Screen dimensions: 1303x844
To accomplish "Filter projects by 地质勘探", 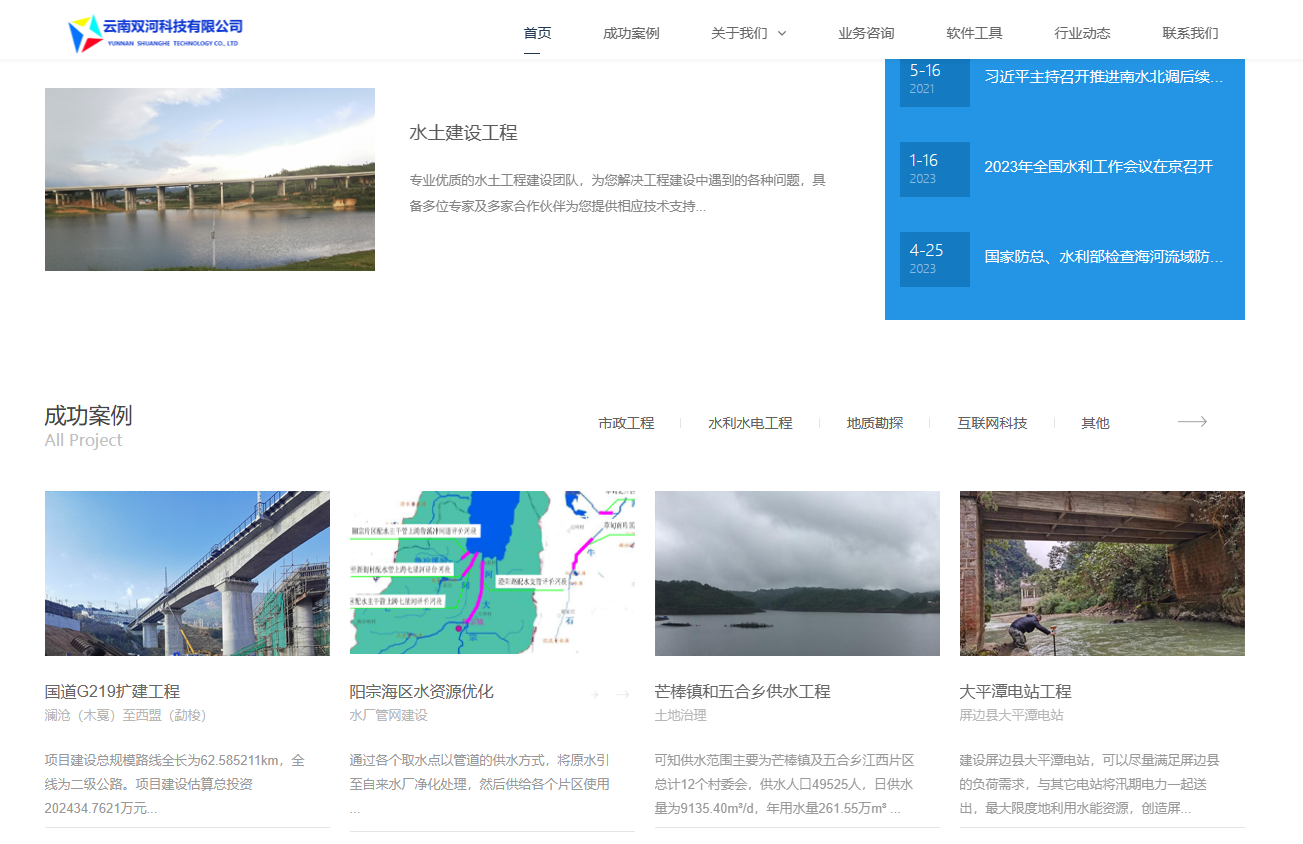I will point(875,423).
